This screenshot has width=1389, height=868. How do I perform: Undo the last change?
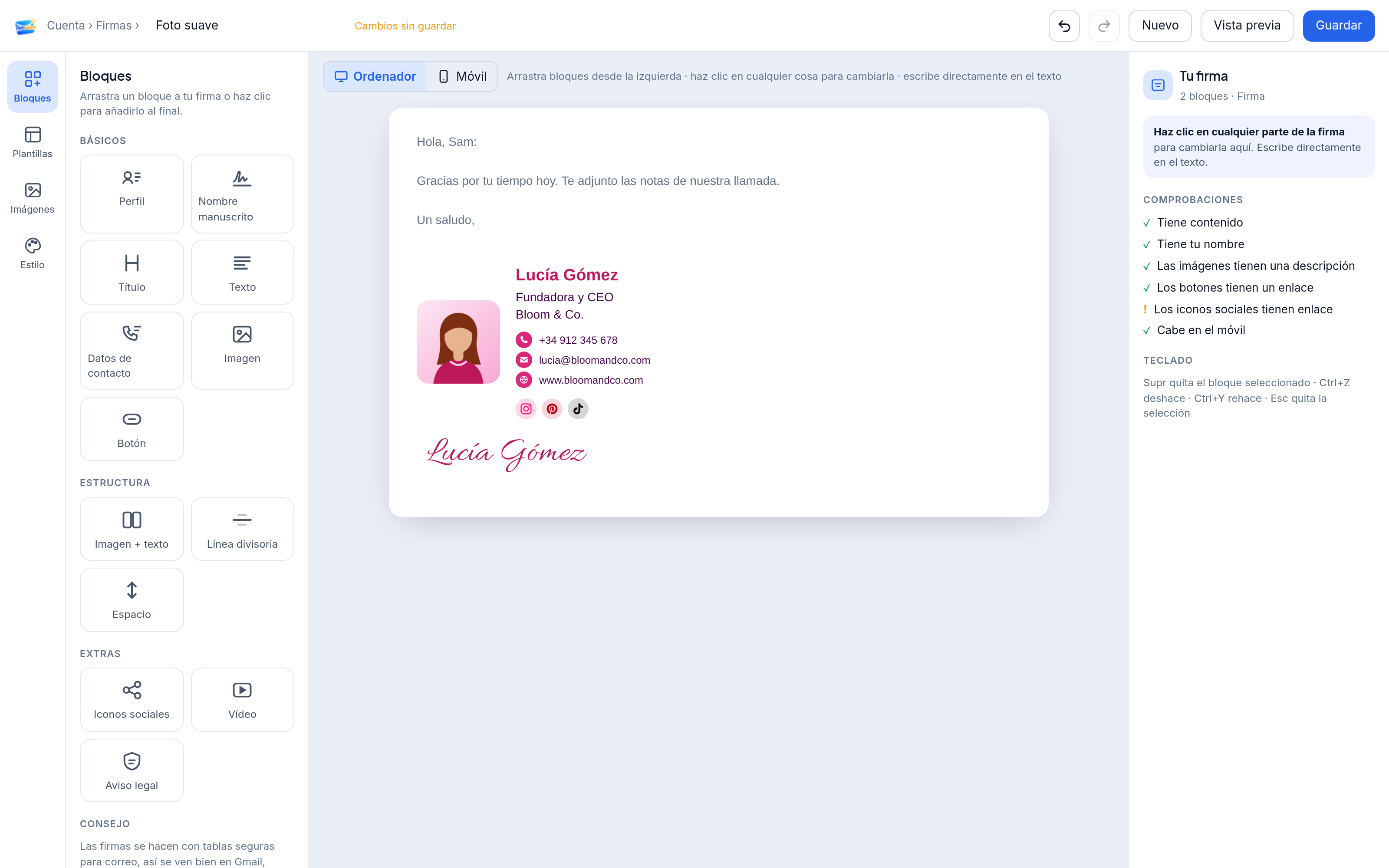pos(1064,26)
